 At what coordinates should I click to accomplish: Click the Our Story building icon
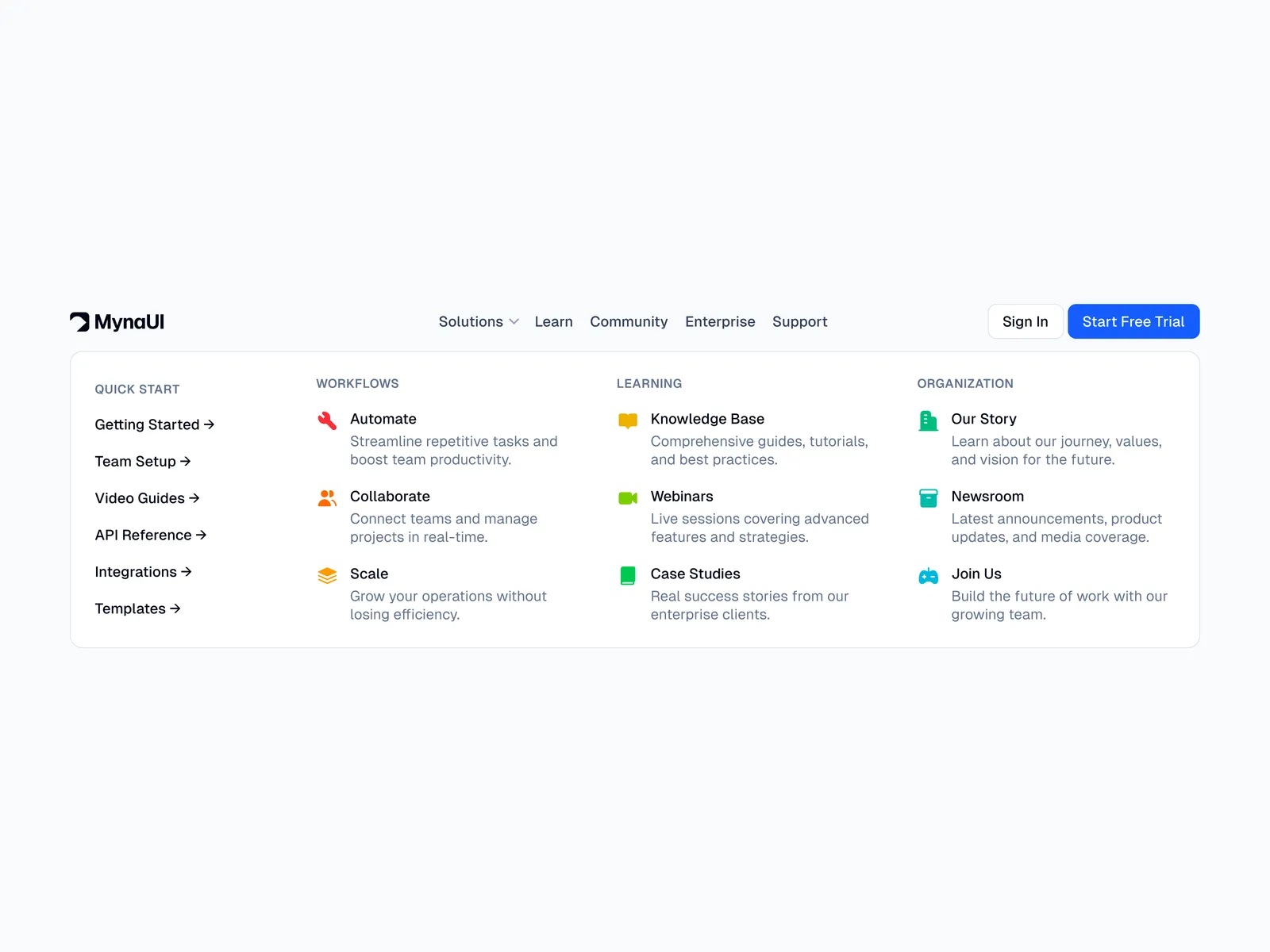pyautogui.click(x=928, y=420)
